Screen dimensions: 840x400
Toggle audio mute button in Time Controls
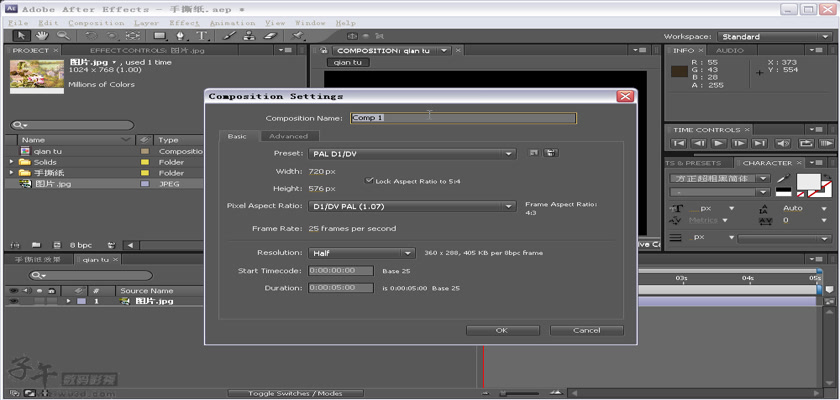pos(783,144)
